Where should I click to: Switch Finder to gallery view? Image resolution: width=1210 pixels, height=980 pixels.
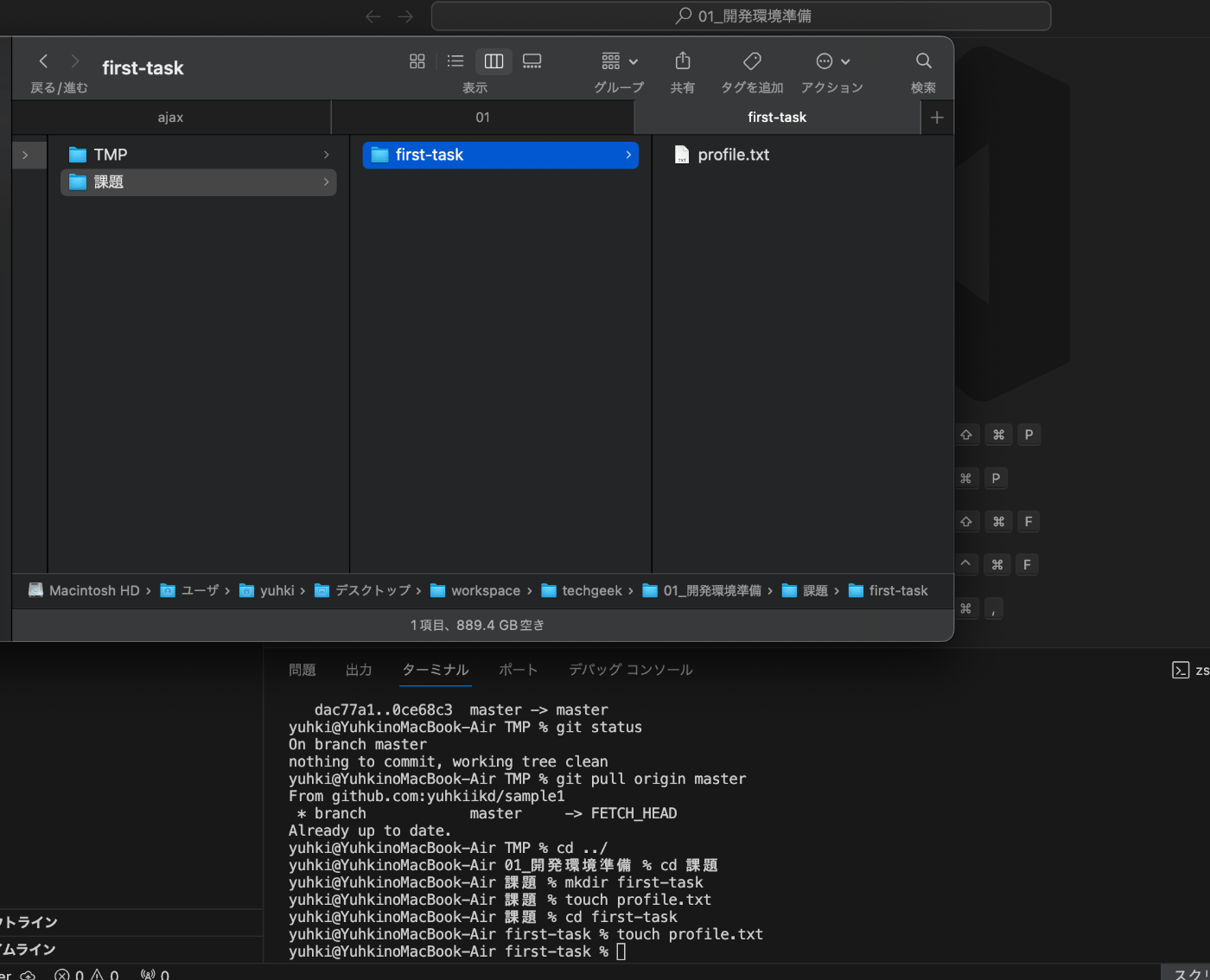(532, 60)
